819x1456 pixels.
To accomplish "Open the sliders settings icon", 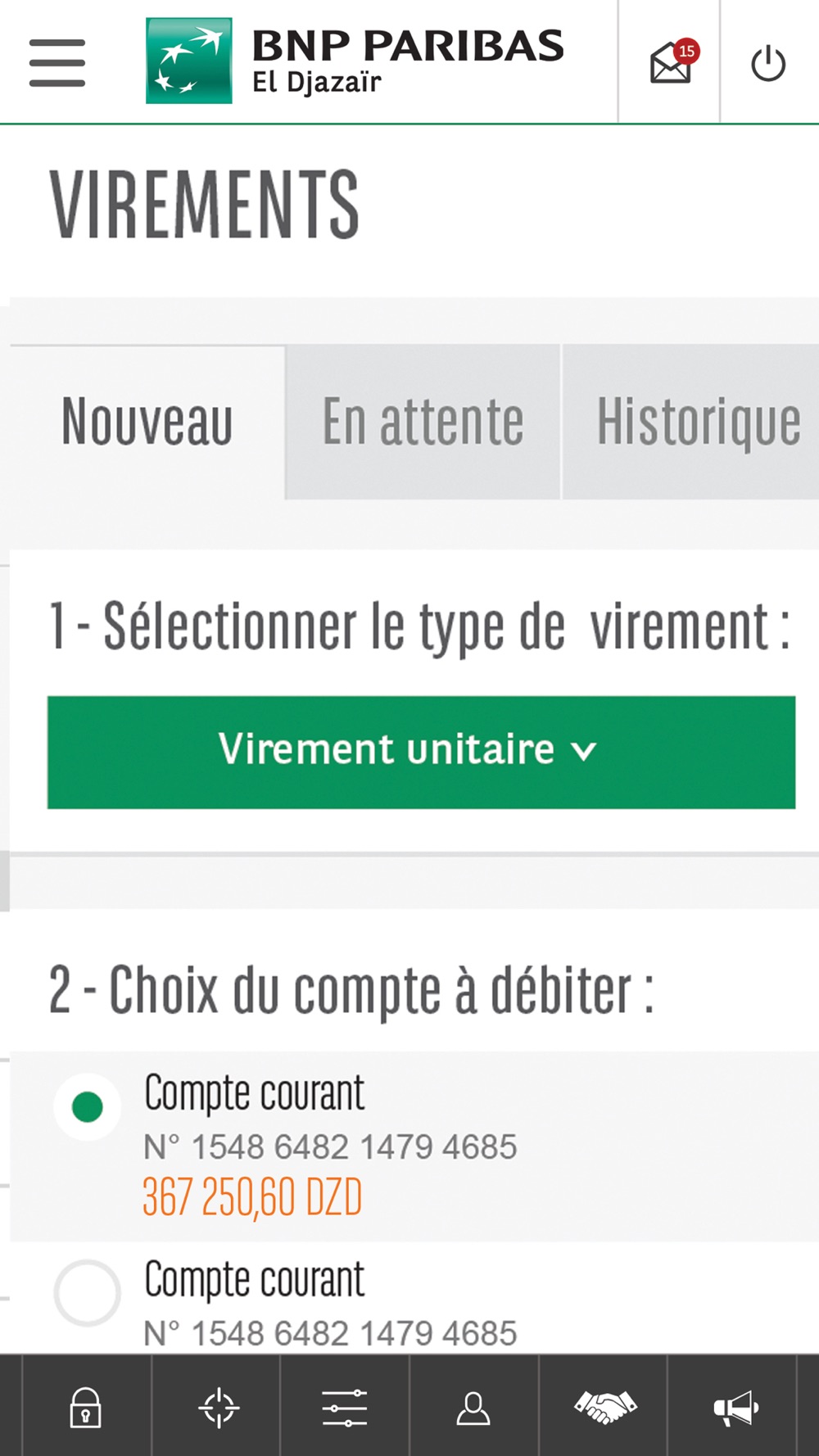I will [345, 1408].
